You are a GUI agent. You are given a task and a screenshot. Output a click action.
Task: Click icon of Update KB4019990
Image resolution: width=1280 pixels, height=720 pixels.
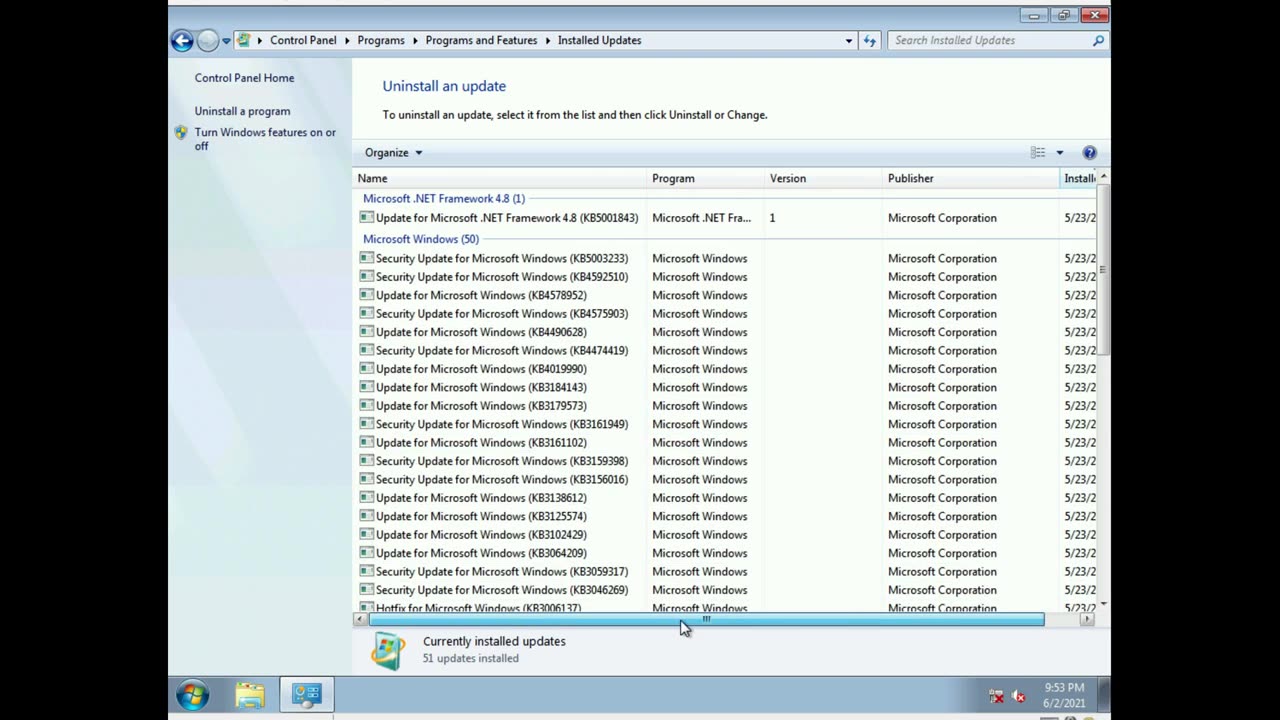coord(366,369)
